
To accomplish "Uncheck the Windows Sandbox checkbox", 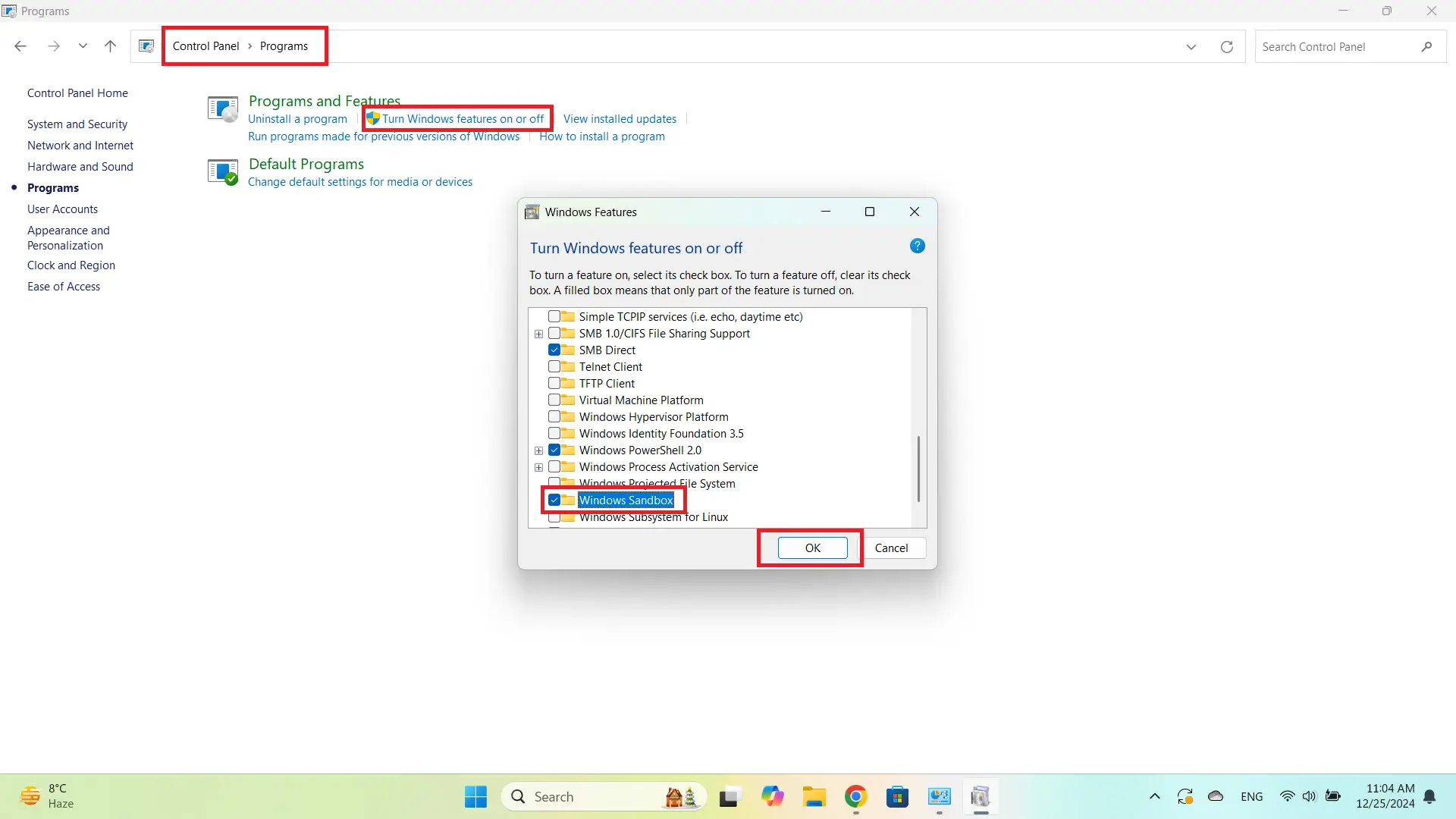I will [554, 500].
